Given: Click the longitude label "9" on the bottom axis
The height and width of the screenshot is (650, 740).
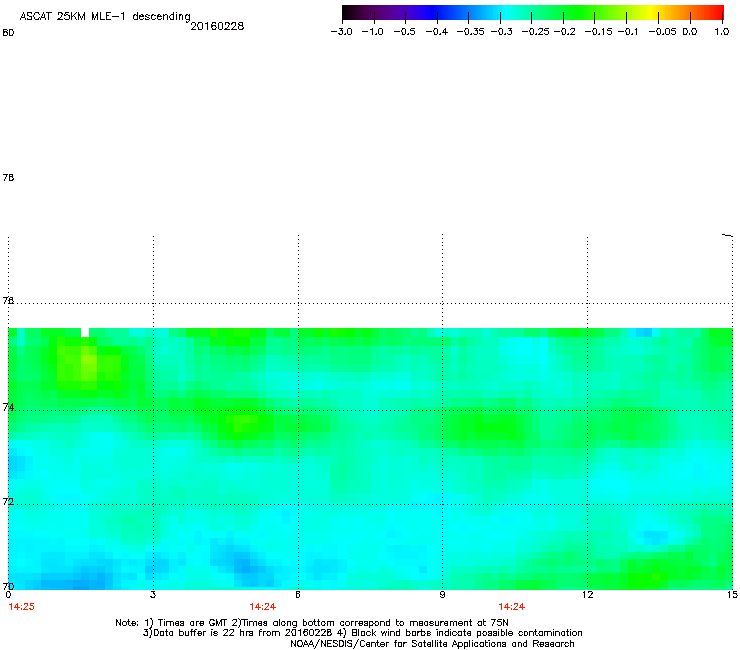Looking at the screenshot, I should tap(442, 595).
